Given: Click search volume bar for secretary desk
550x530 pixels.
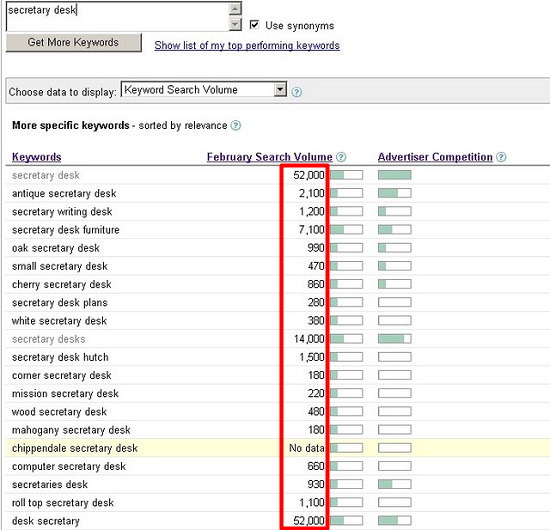Looking at the screenshot, I should pyautogui.click(x=346, y=175).
